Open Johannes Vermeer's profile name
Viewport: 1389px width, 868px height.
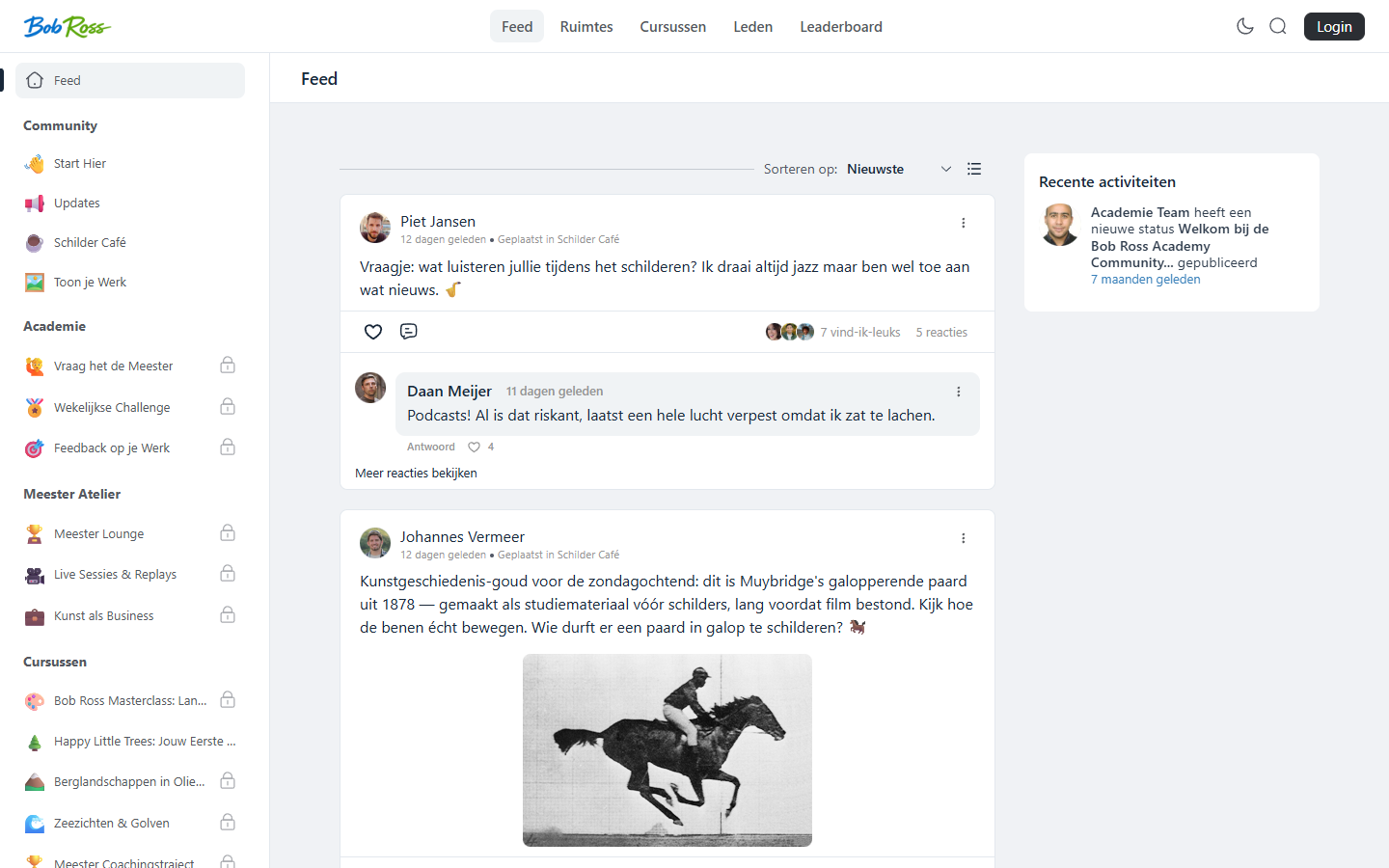point(463,537)
